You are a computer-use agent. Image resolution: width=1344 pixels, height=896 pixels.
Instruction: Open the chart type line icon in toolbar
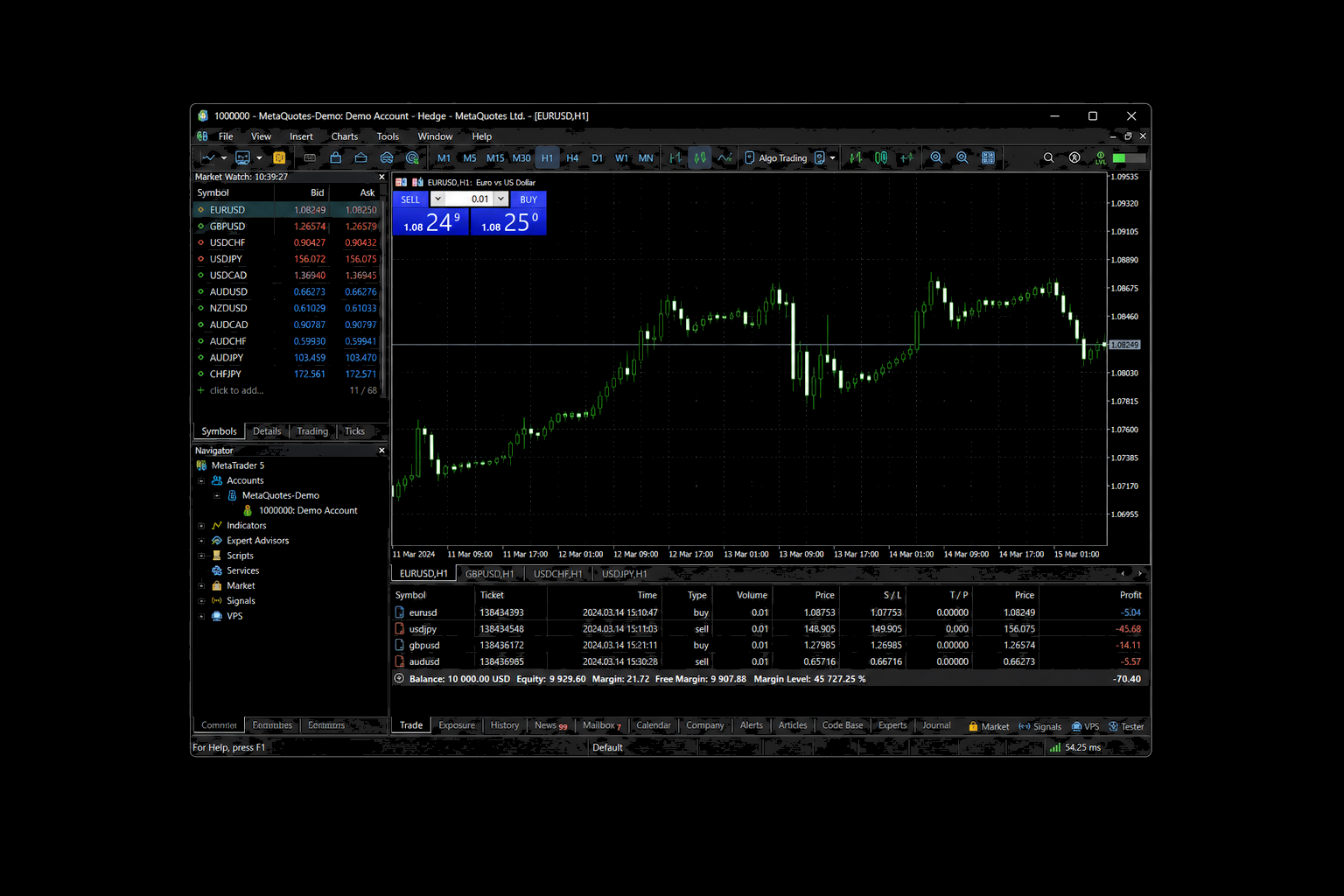208,158
